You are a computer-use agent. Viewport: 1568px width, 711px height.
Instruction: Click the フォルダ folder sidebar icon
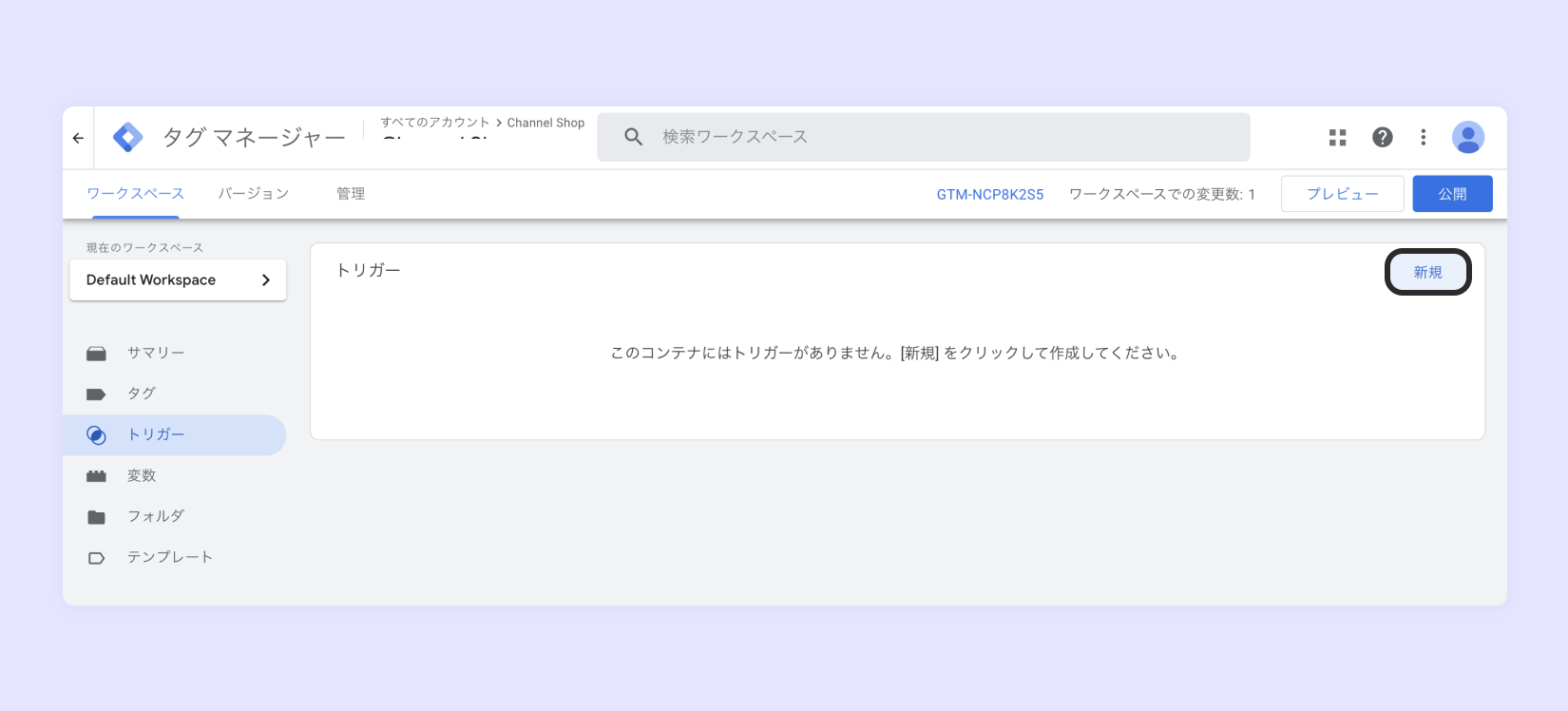click(x=96, y=517)
